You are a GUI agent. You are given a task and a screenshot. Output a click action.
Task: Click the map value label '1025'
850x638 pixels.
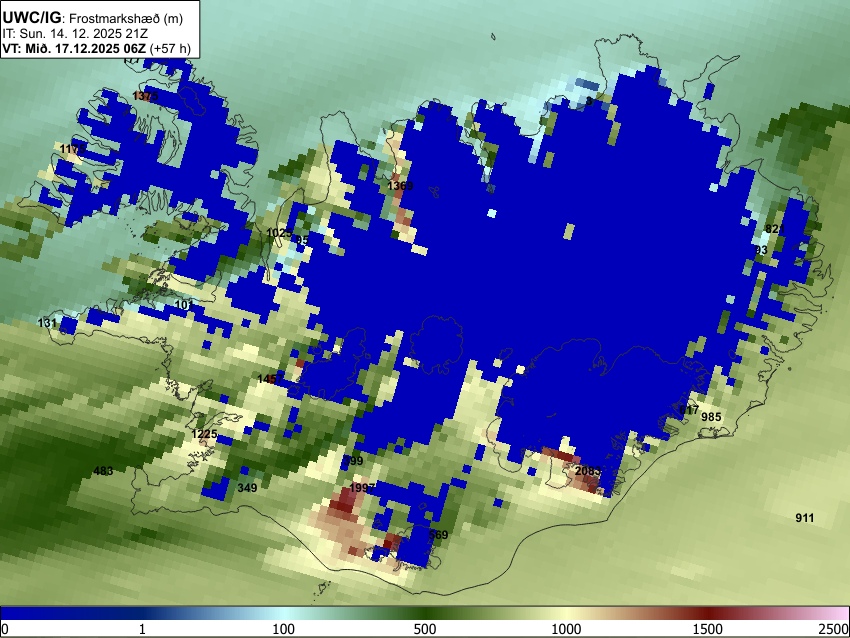click(279, 233)
